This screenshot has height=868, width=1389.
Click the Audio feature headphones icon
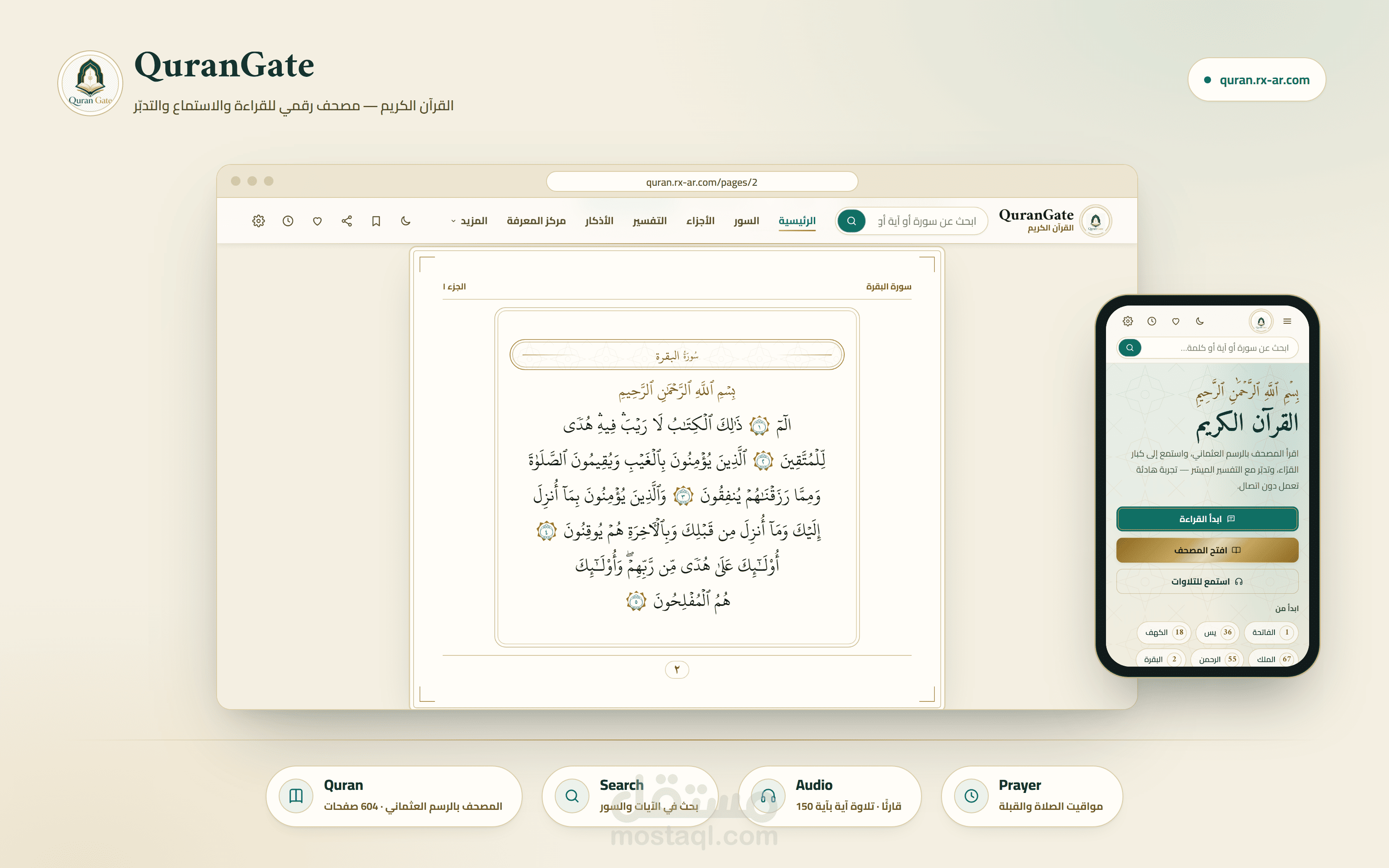(768, 796)
